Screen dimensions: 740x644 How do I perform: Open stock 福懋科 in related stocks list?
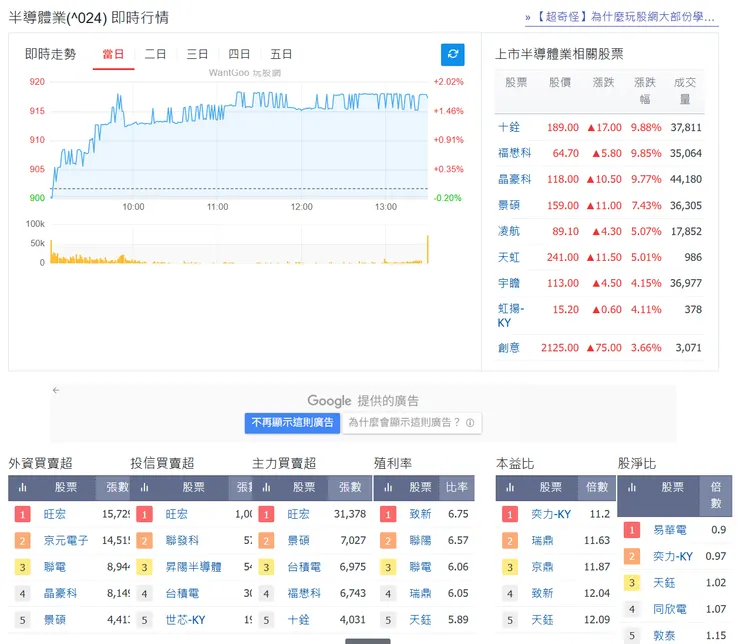tap(514, 153)
